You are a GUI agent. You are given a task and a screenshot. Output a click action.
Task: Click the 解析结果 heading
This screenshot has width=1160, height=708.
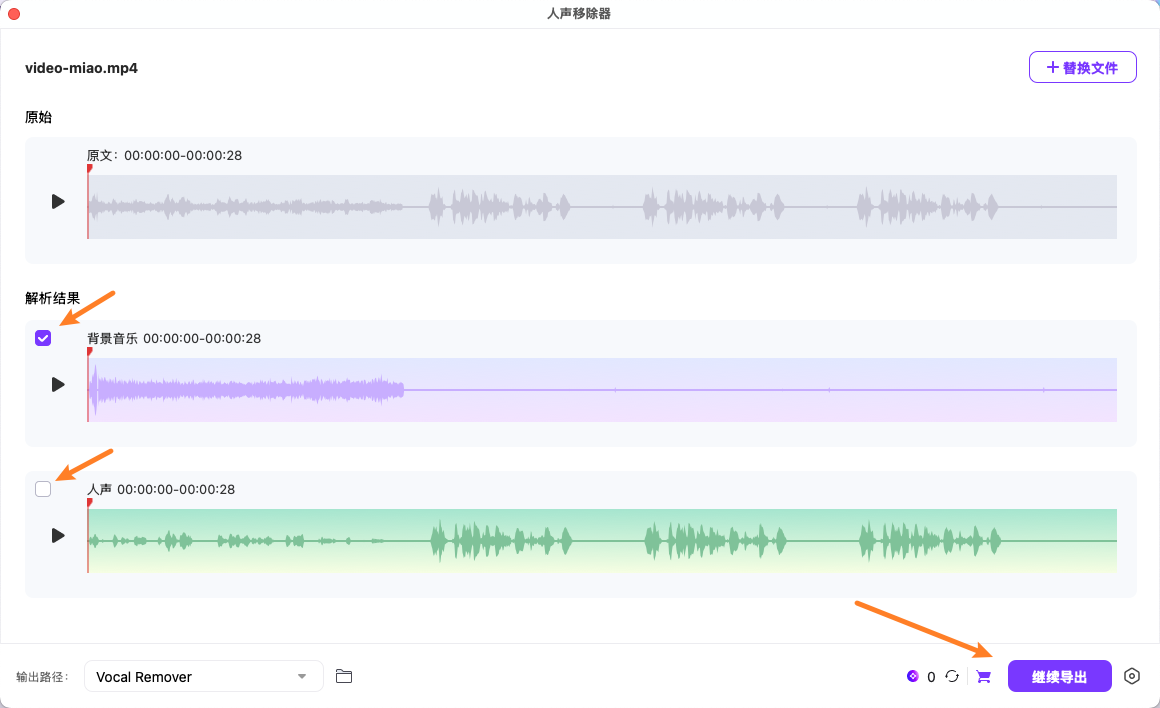[53, 298]
